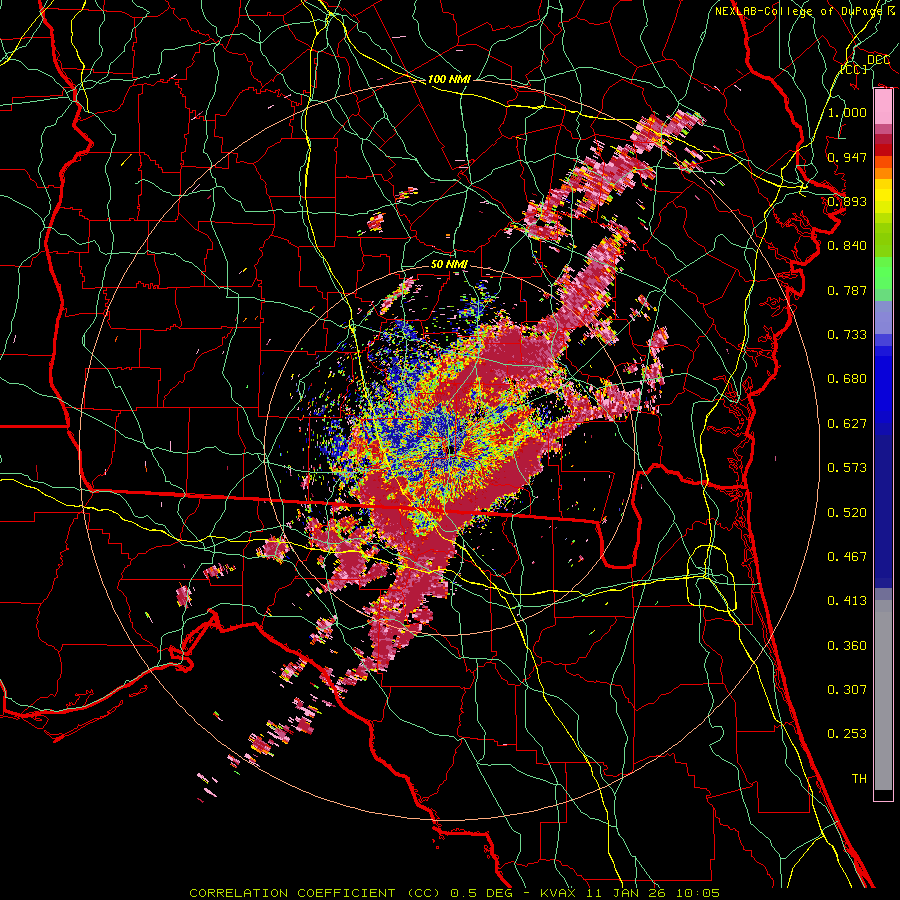The width and height of the screenshot is (900, 900).
Task: Select the 0.253 legend value
Action: point(847,734)
